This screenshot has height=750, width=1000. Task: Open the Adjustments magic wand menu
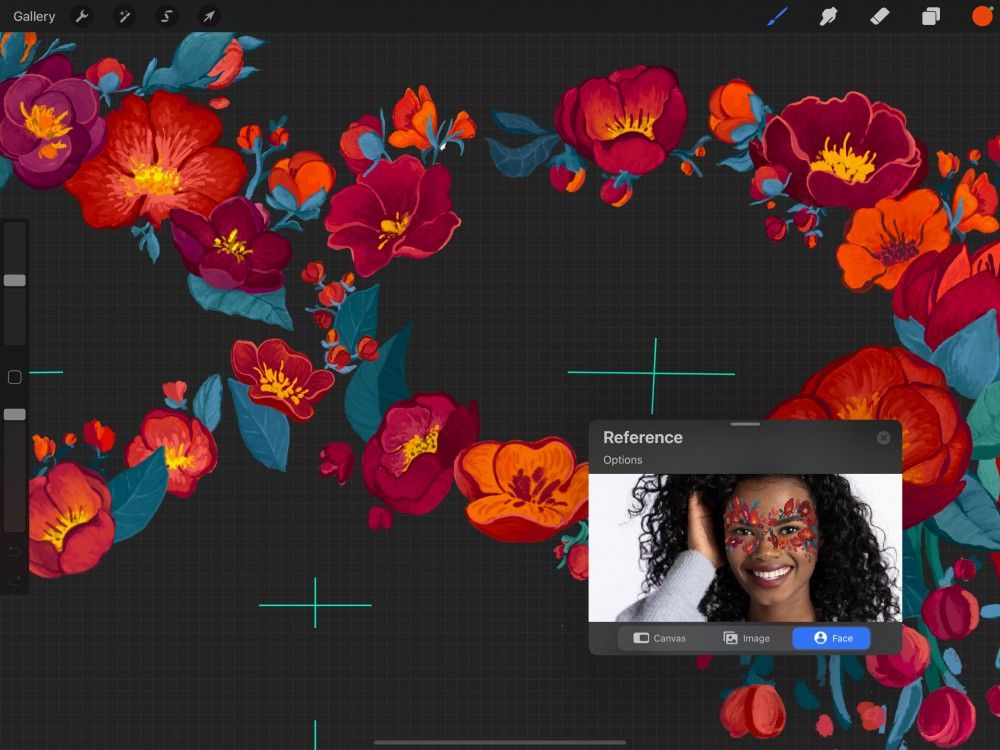[125, 16]
